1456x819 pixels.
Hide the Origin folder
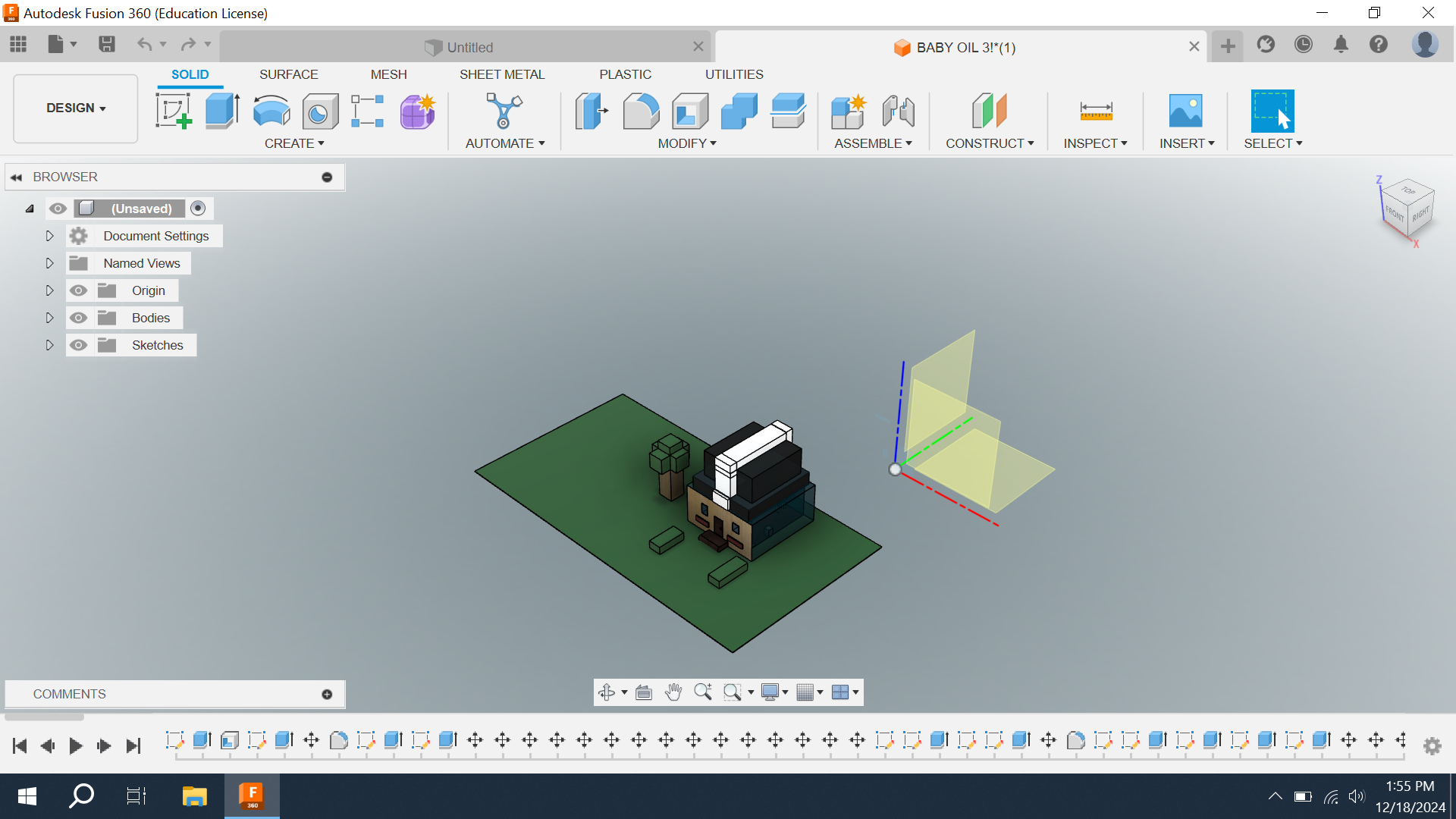coord(78,290)
